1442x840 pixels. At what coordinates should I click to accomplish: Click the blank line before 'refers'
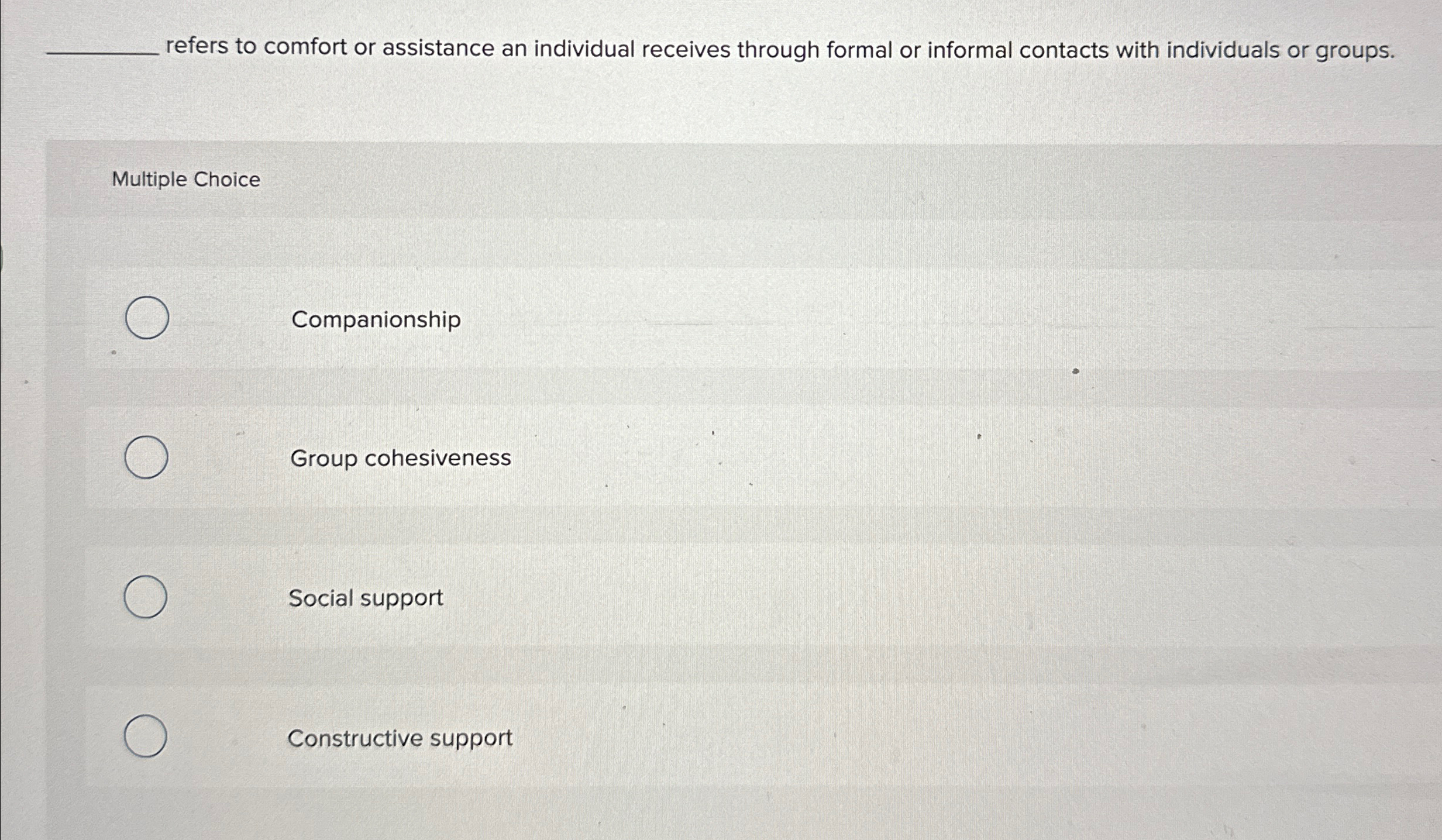[102, 54]
